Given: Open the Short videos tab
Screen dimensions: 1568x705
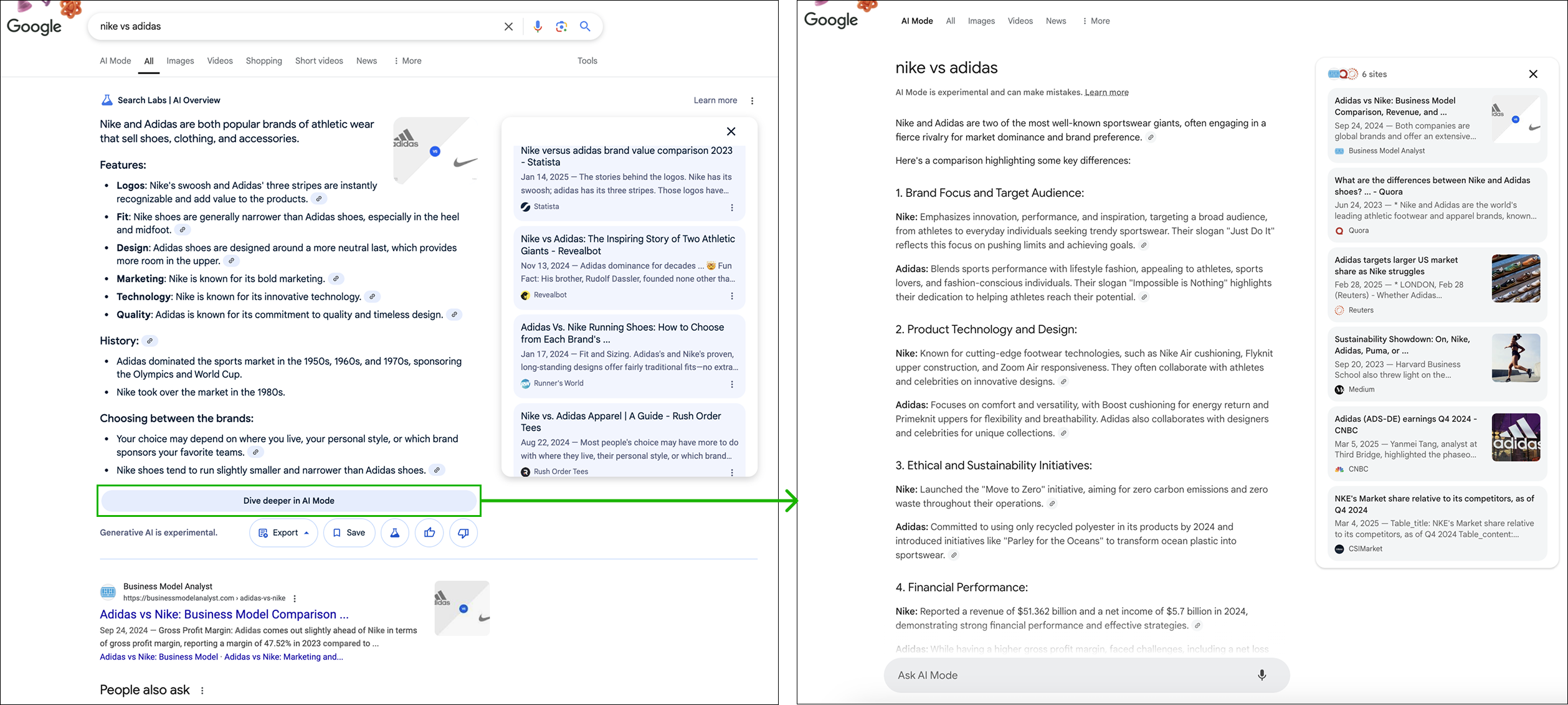Looking at the screenshot, I should point(319,60).
